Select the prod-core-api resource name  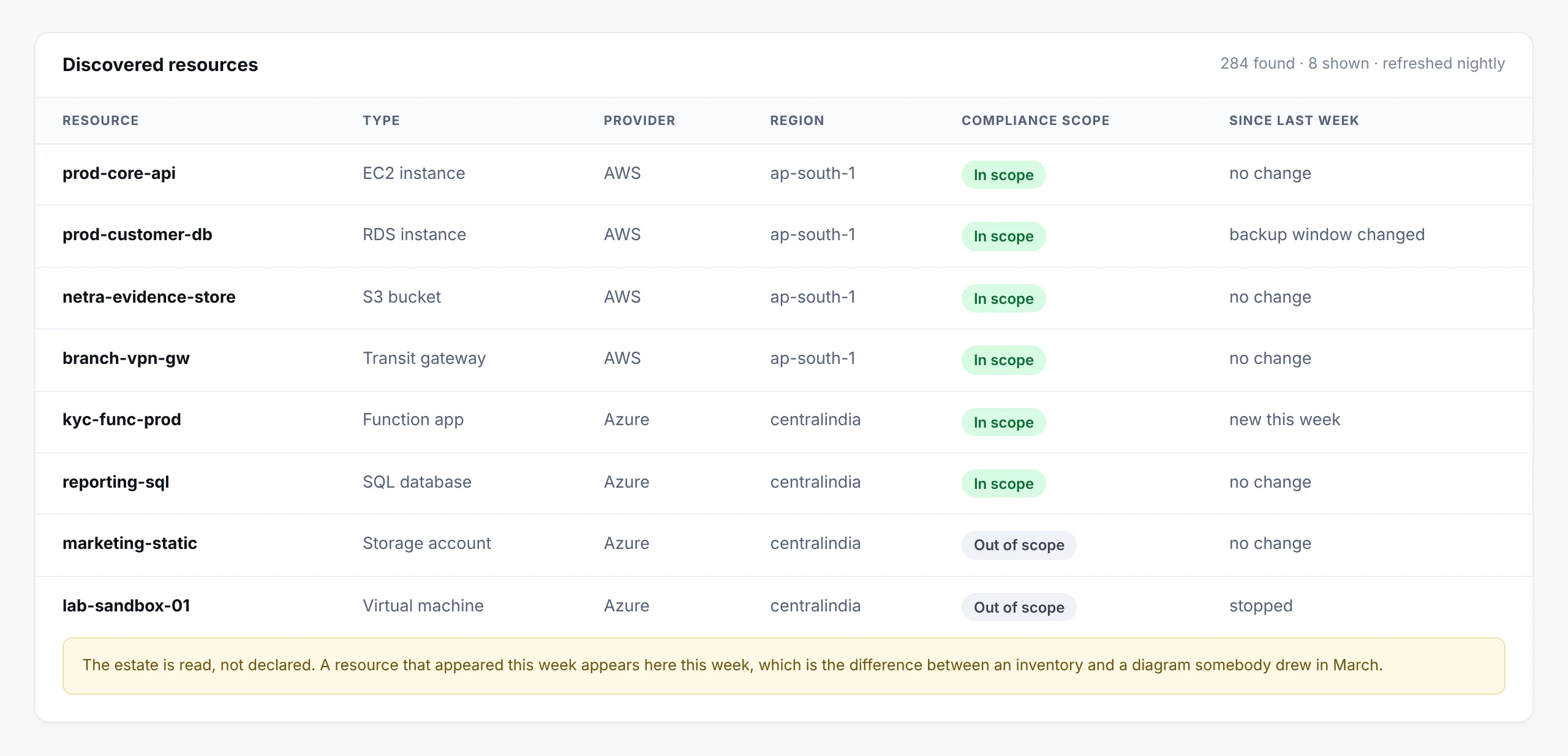pyautogui.click(x=119, y=173)
